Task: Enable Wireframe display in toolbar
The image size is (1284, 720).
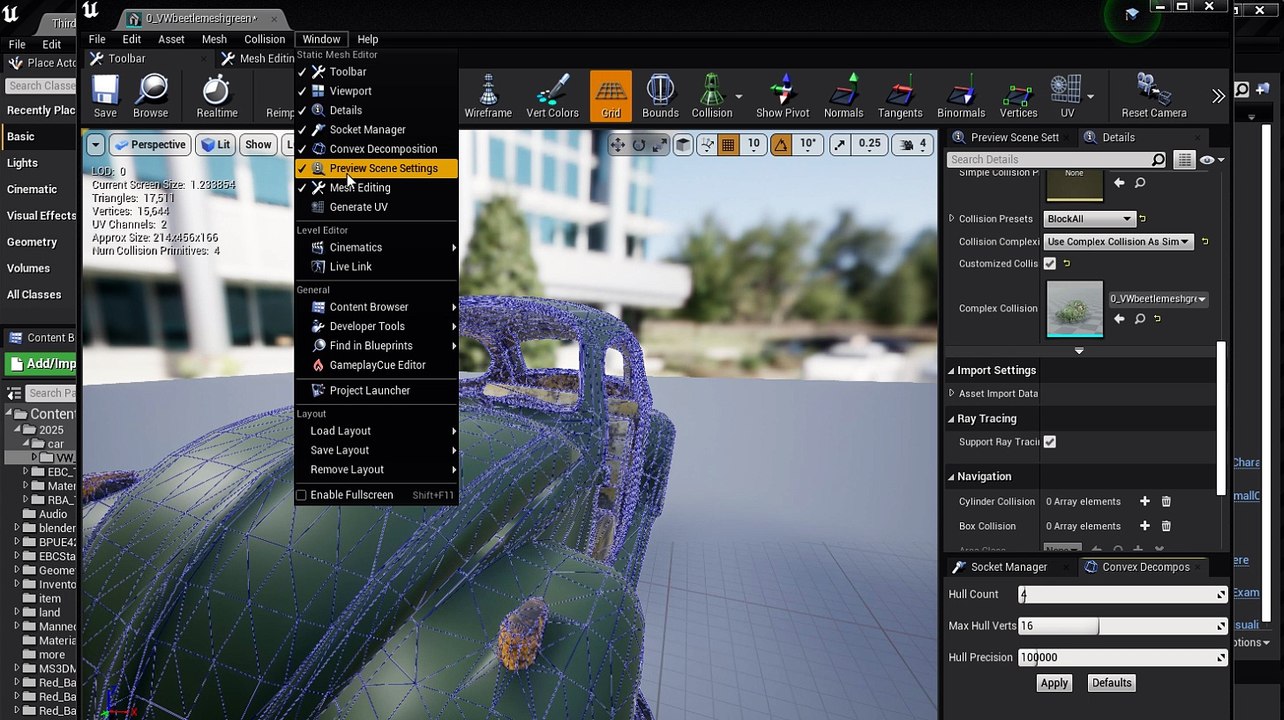Action: [x=488, y=97]
